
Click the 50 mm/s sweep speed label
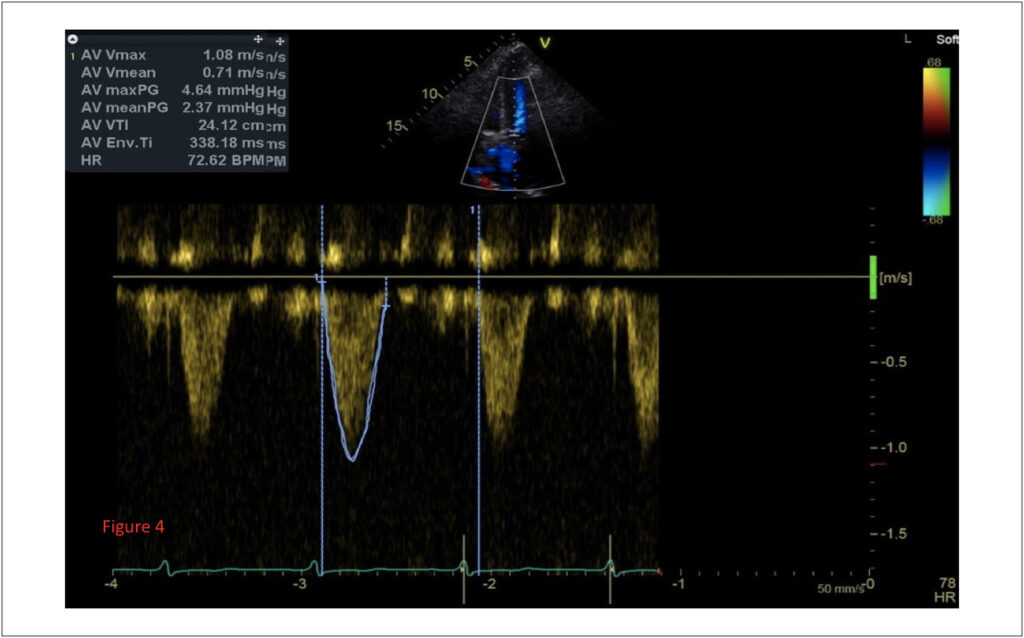click(x=841, y=589)
